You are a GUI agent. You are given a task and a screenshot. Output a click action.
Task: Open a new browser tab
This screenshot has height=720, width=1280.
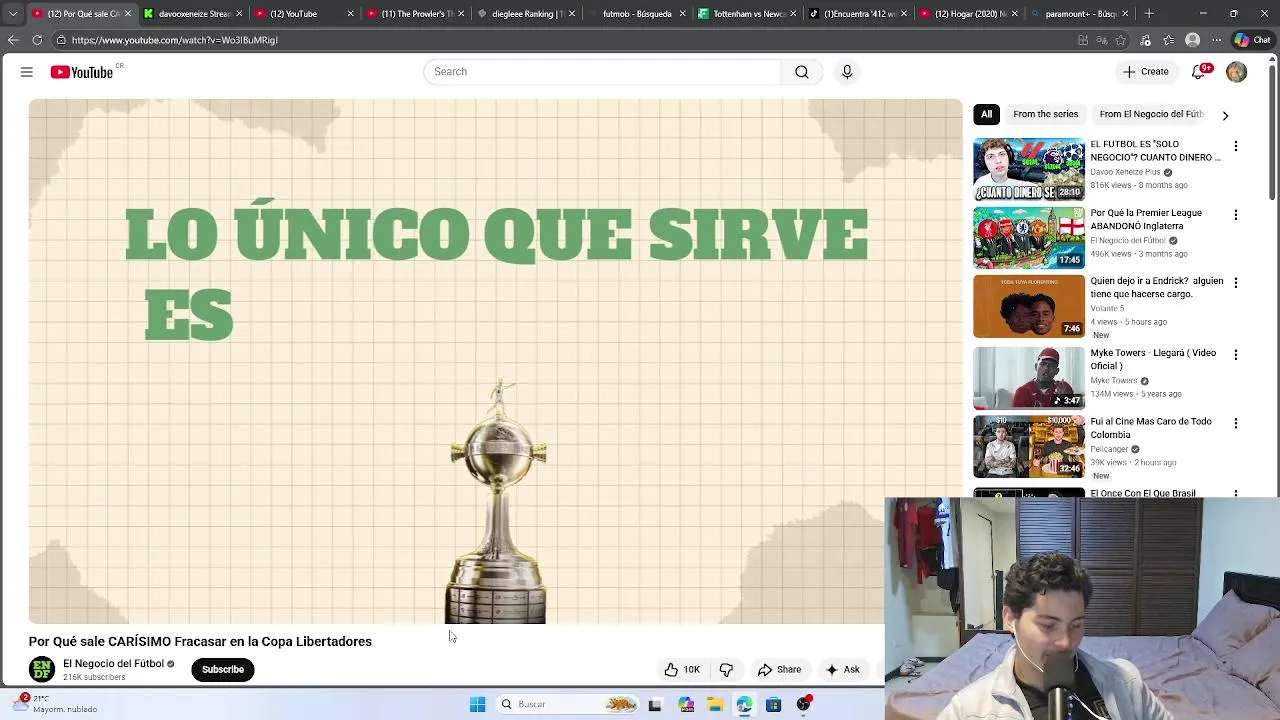point(1149,14)
